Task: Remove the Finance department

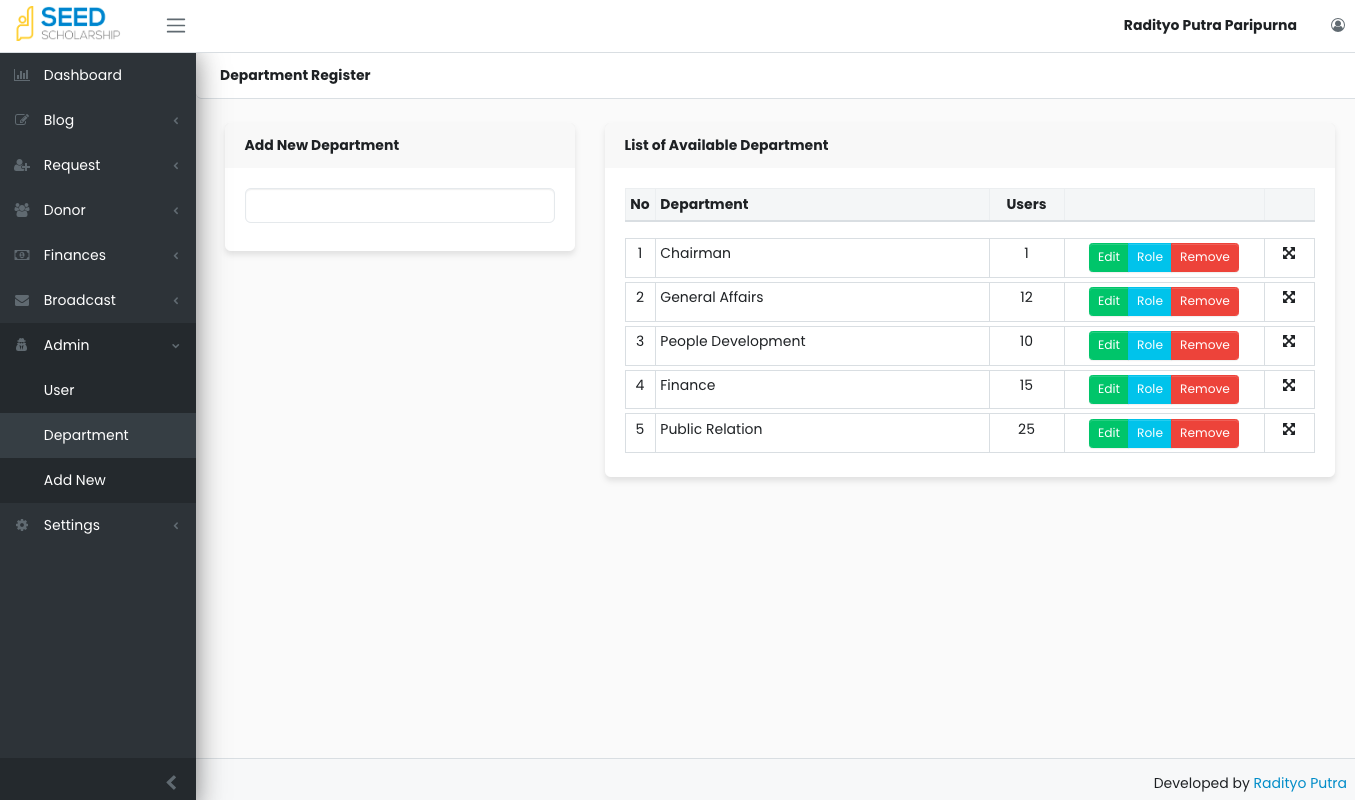Action: tap(1205, 389)
